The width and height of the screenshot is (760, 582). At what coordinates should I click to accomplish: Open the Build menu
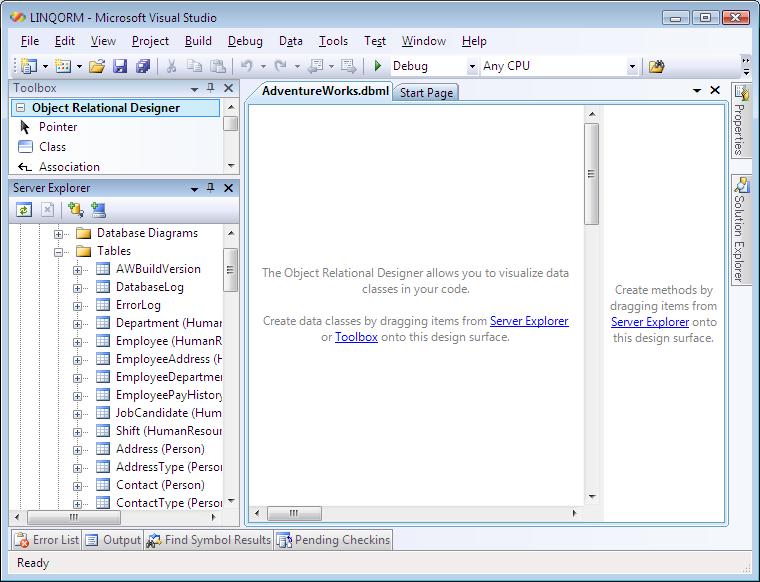click(x=198, y=41)
